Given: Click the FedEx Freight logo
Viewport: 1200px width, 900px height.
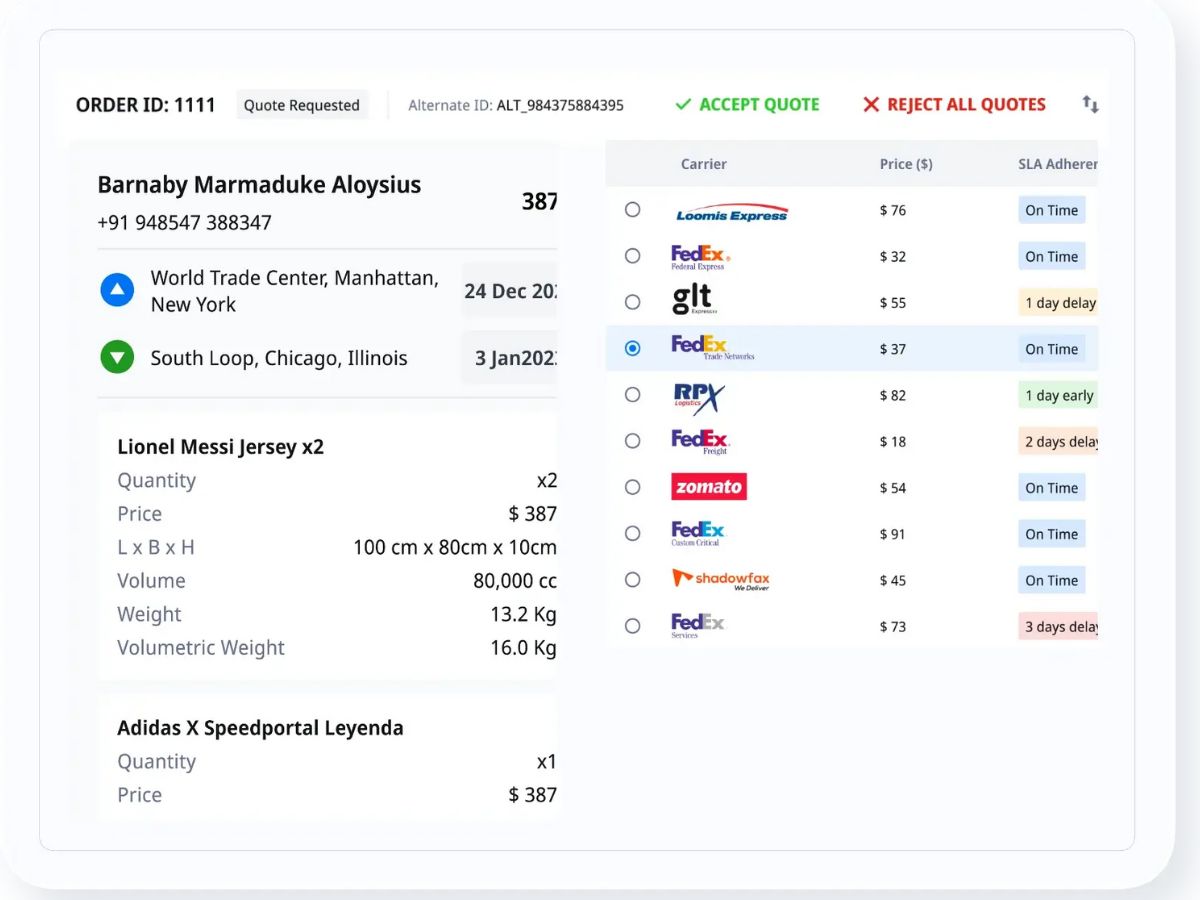Looking at the screenshot, I should click(700, 441).
